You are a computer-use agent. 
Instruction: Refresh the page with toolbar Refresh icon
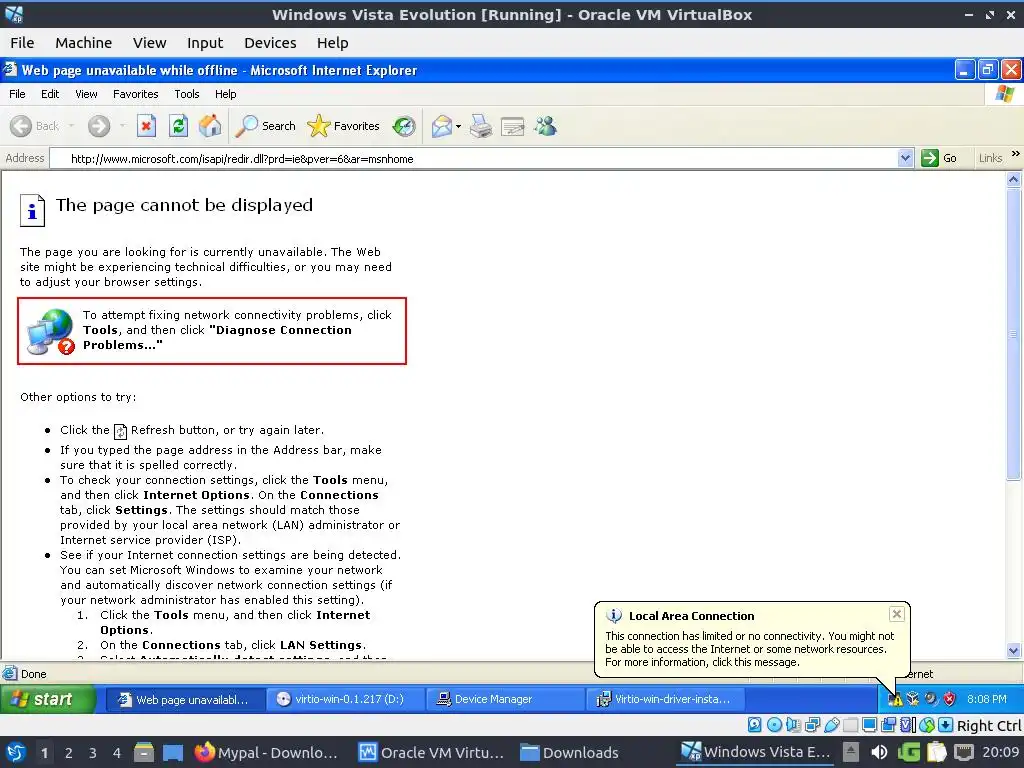pyautogui.click(x=178, y=126)
